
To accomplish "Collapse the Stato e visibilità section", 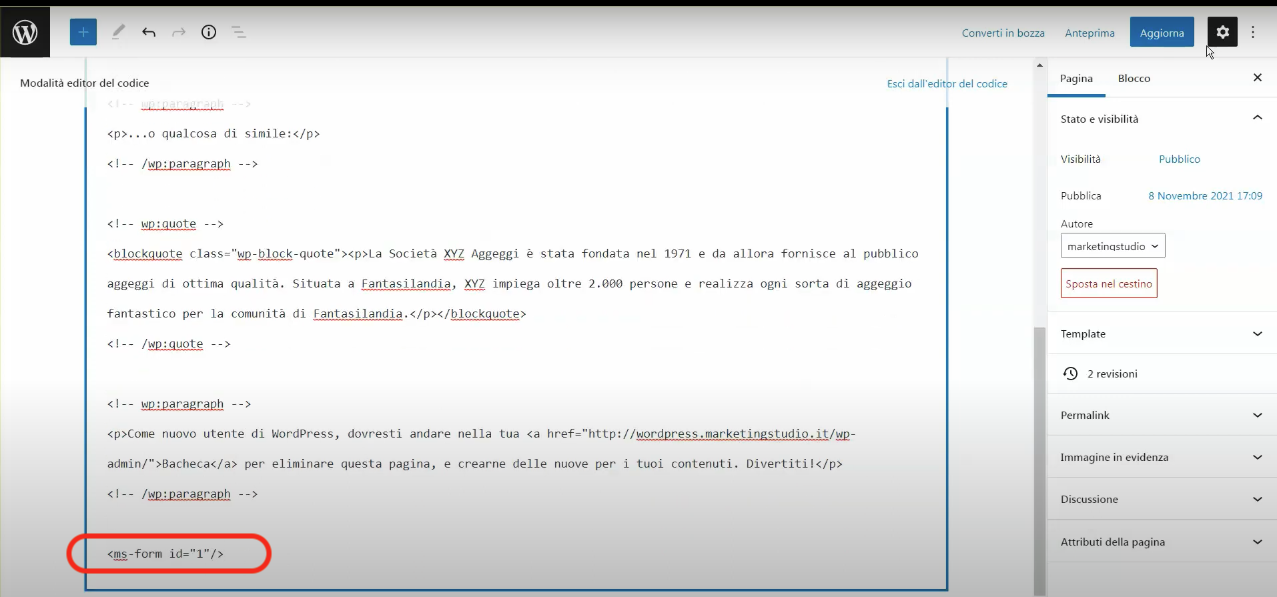I will [1257, 117].
